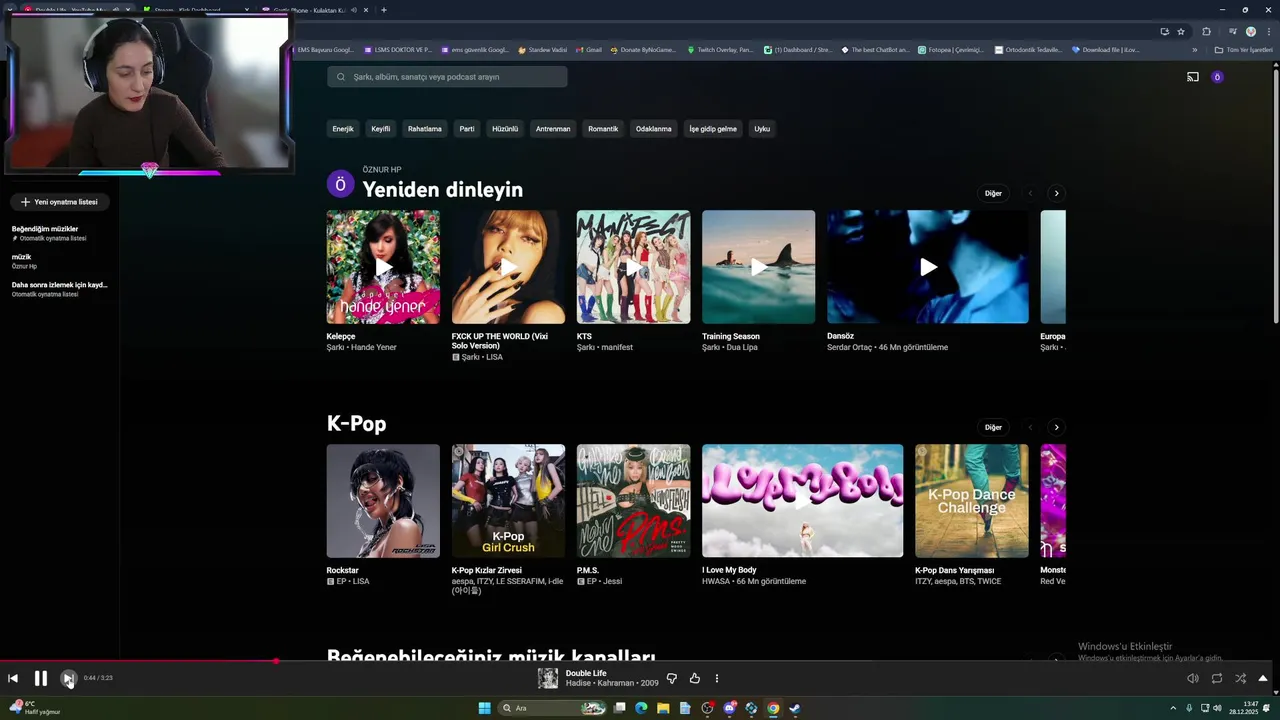Open the Fotopea bookmark

coord(950,49)
